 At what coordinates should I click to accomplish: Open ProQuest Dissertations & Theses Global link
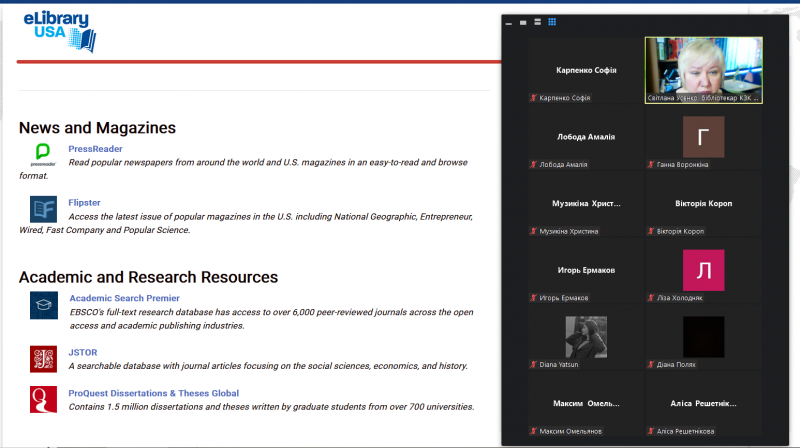coord(154,393)
